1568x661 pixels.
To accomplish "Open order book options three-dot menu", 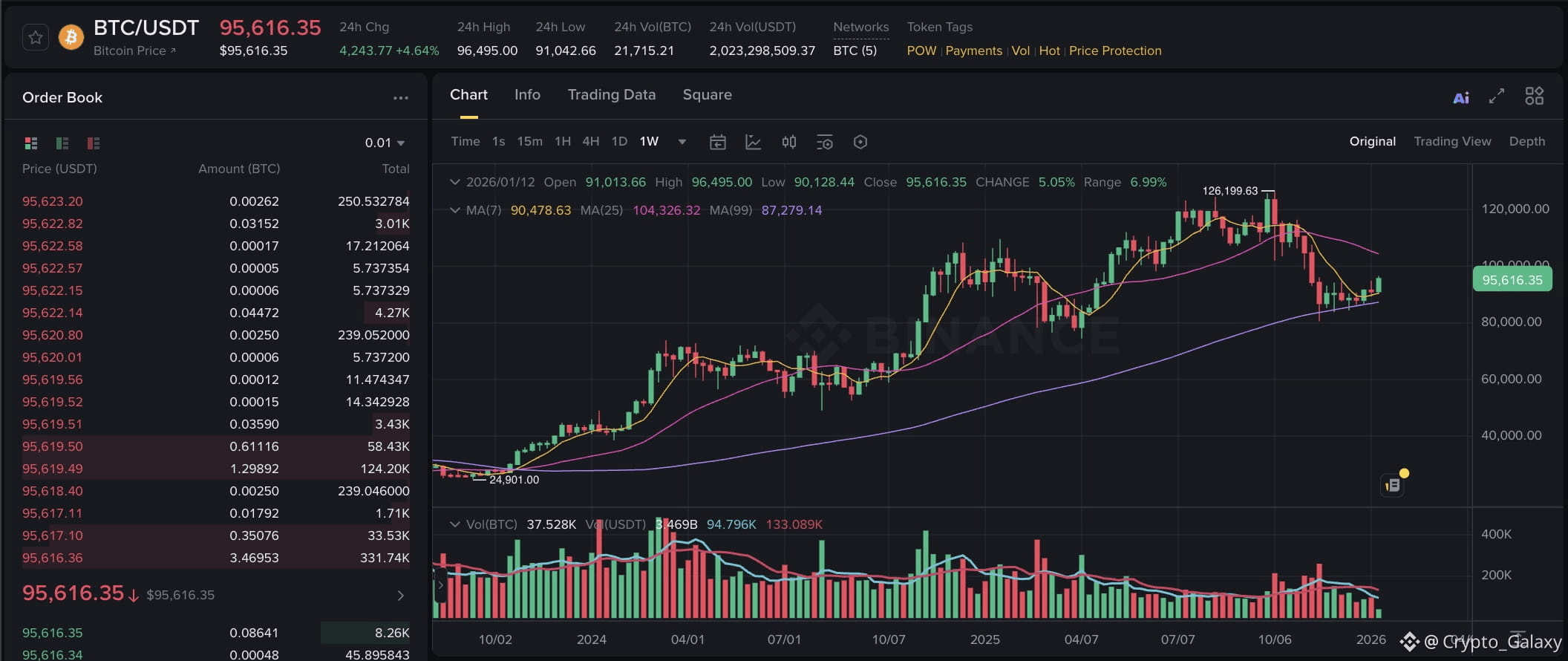I will click(x=401, y=98).
